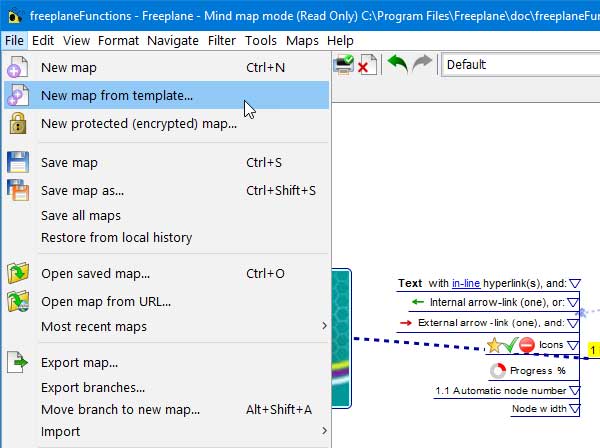This screenshot has width=600, height=448.
Task: Unfold the Node width triangle
Action: click(x=574, y=409)
